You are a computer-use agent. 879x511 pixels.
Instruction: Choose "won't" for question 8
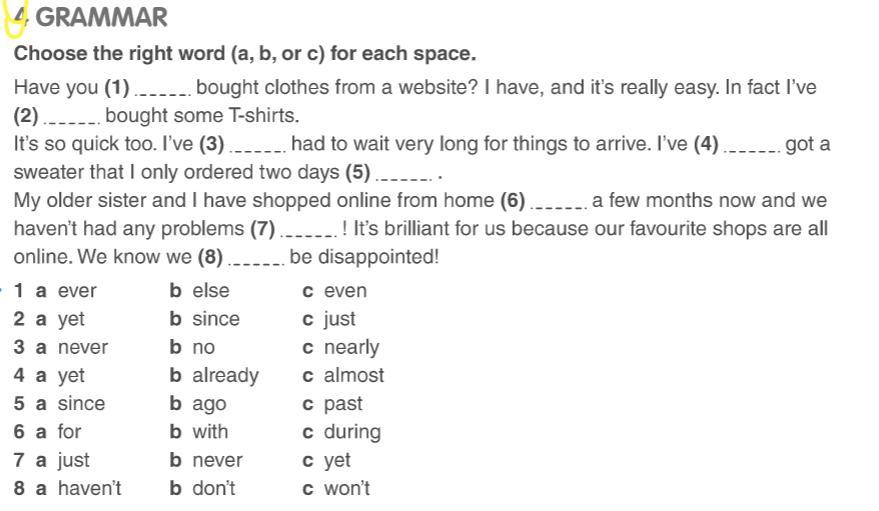[x=346, y=489]
